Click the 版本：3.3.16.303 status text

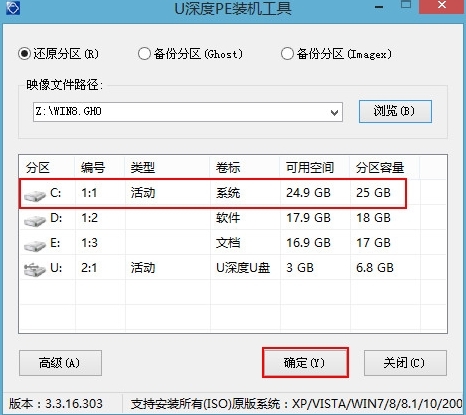(x=56, y=404)
